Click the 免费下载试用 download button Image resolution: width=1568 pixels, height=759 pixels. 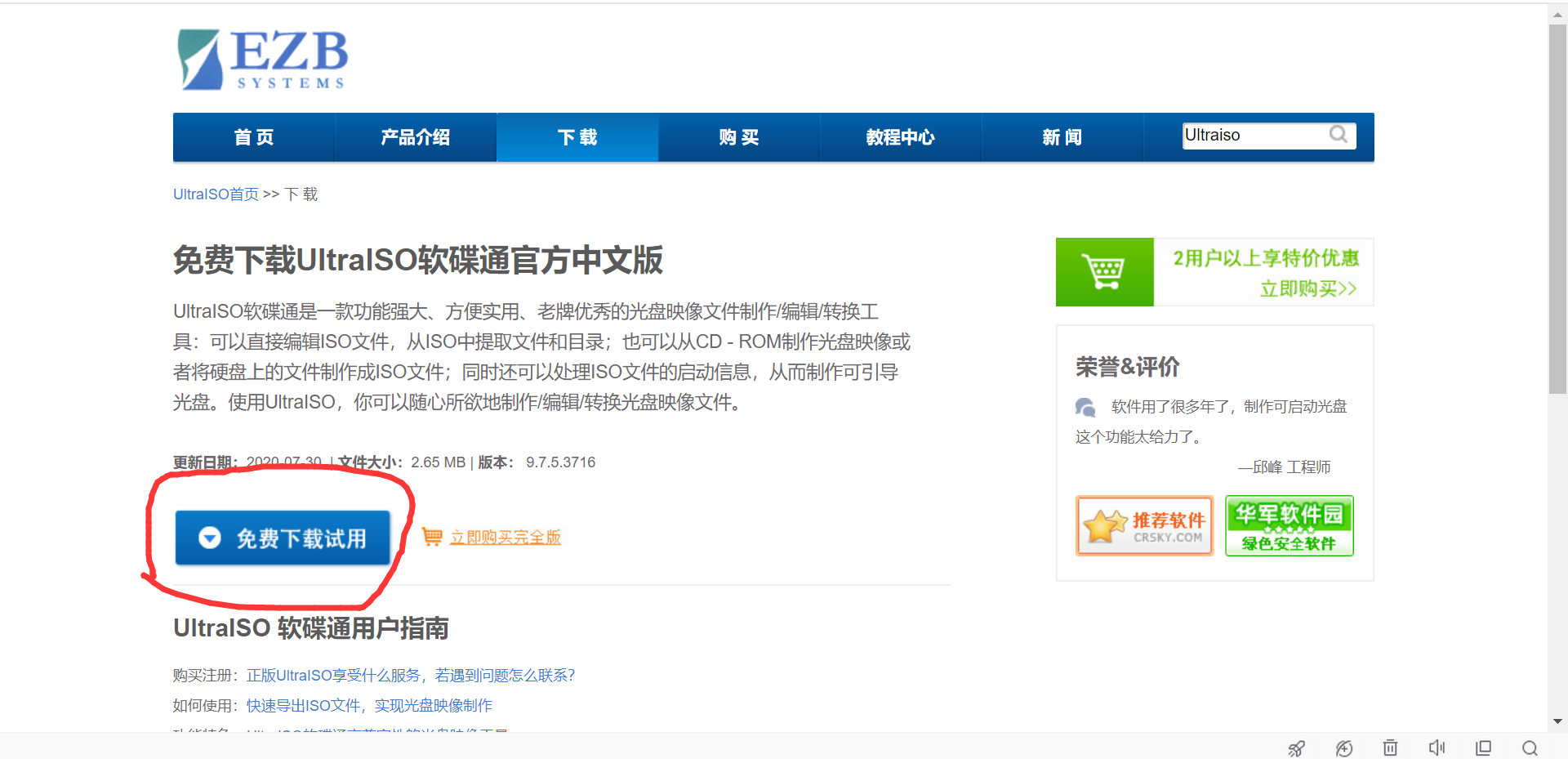tap(283, 538)
